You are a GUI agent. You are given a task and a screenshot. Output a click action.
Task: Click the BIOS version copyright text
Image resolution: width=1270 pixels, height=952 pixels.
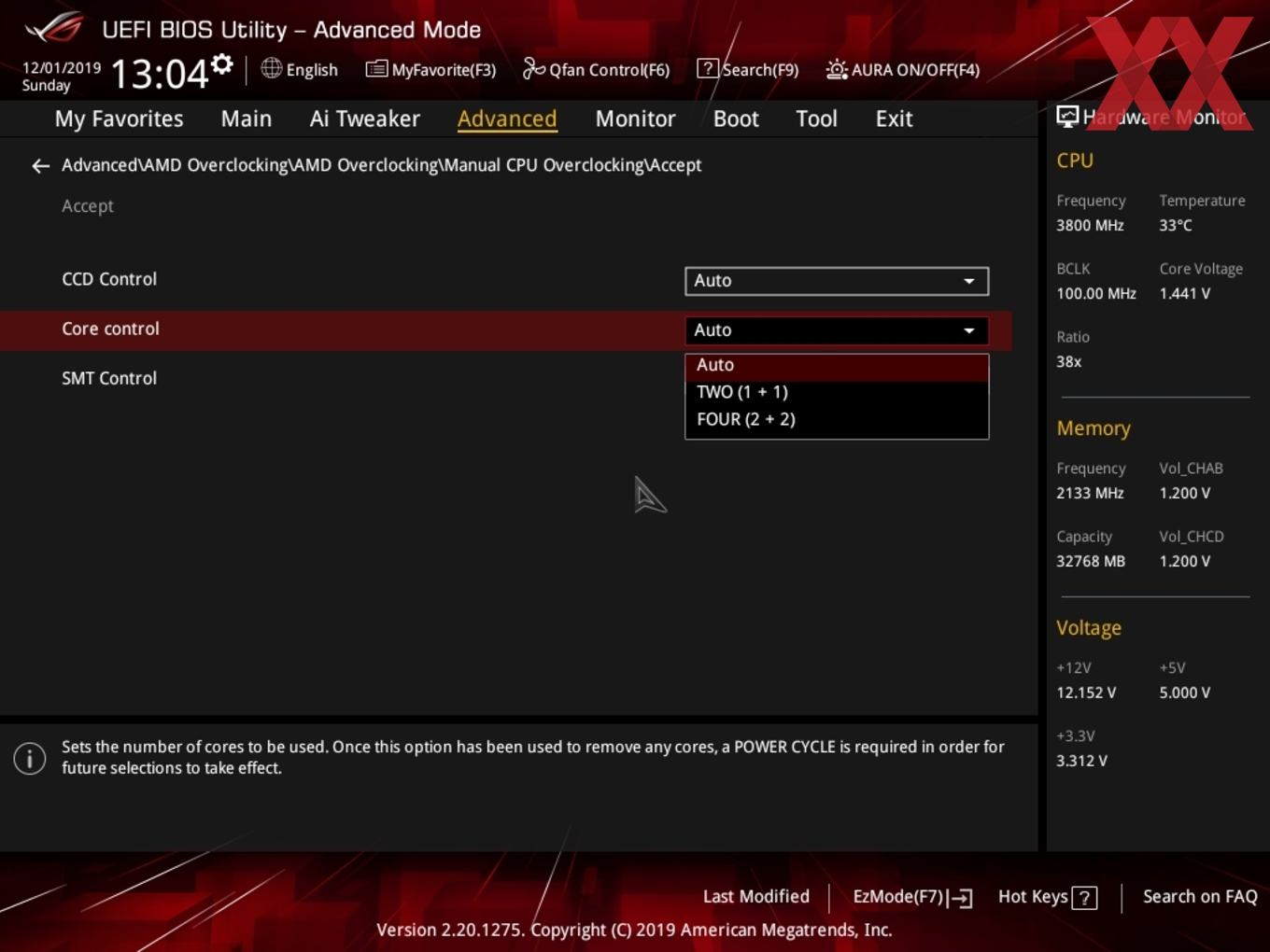coord(634,930)
